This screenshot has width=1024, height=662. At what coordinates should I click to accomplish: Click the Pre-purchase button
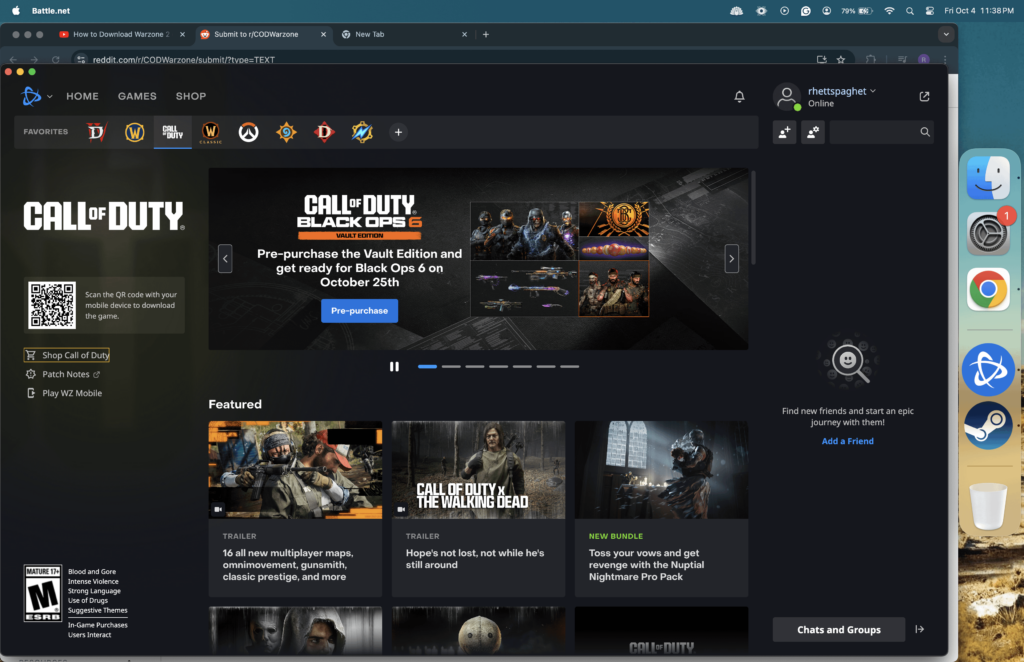click(x=359, y=311)
